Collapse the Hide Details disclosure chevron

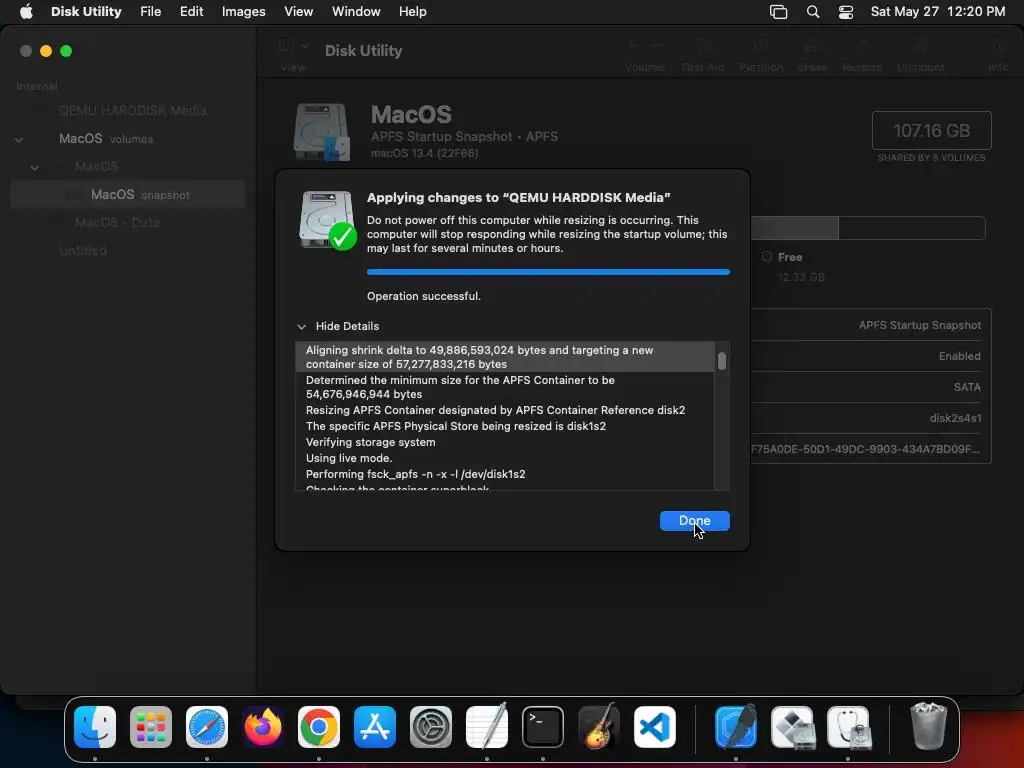301,327
